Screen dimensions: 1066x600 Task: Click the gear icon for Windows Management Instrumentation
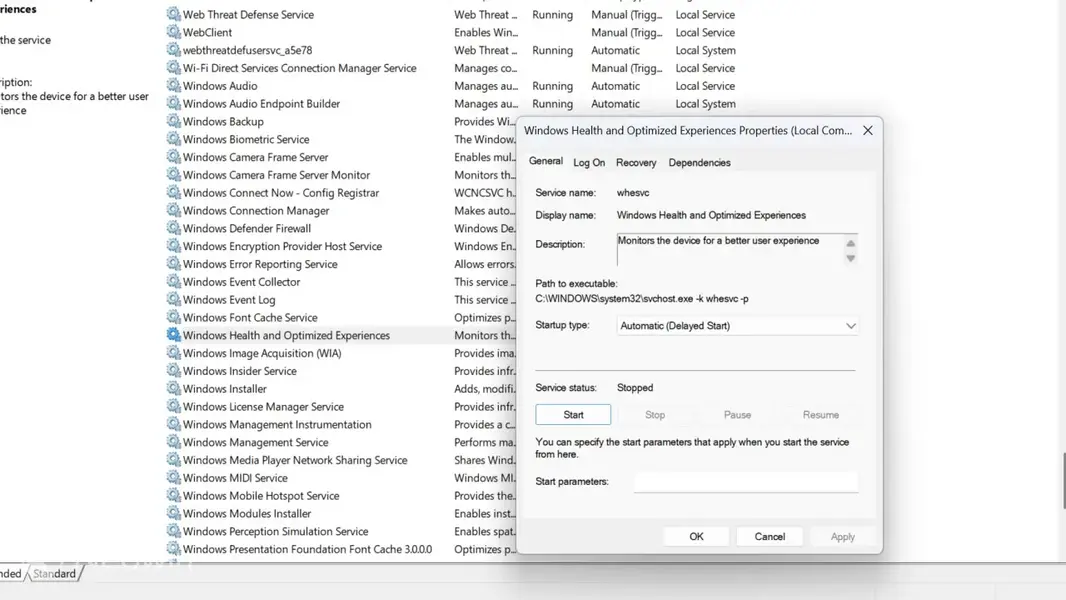[173, 424]
